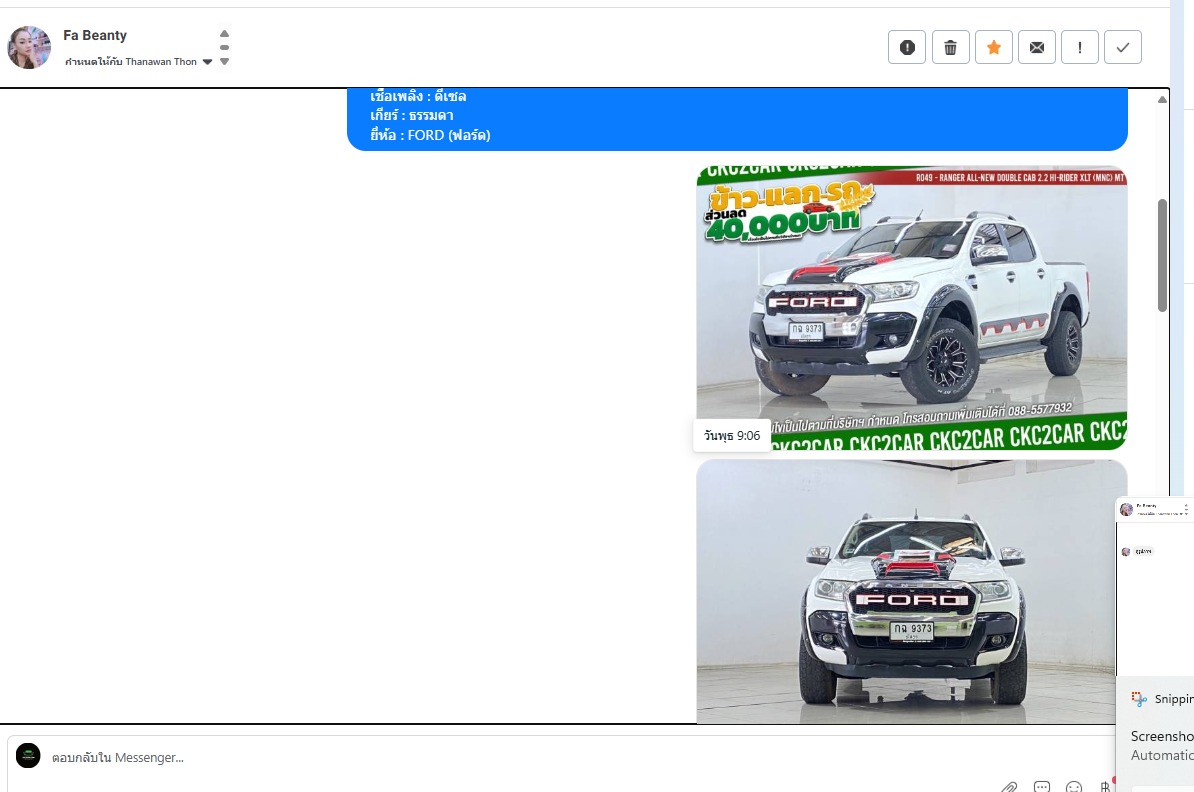The image size is (1194, 792).
Task: Click the chat scrollbar up arrow
Action: [x=1162, y=100]
